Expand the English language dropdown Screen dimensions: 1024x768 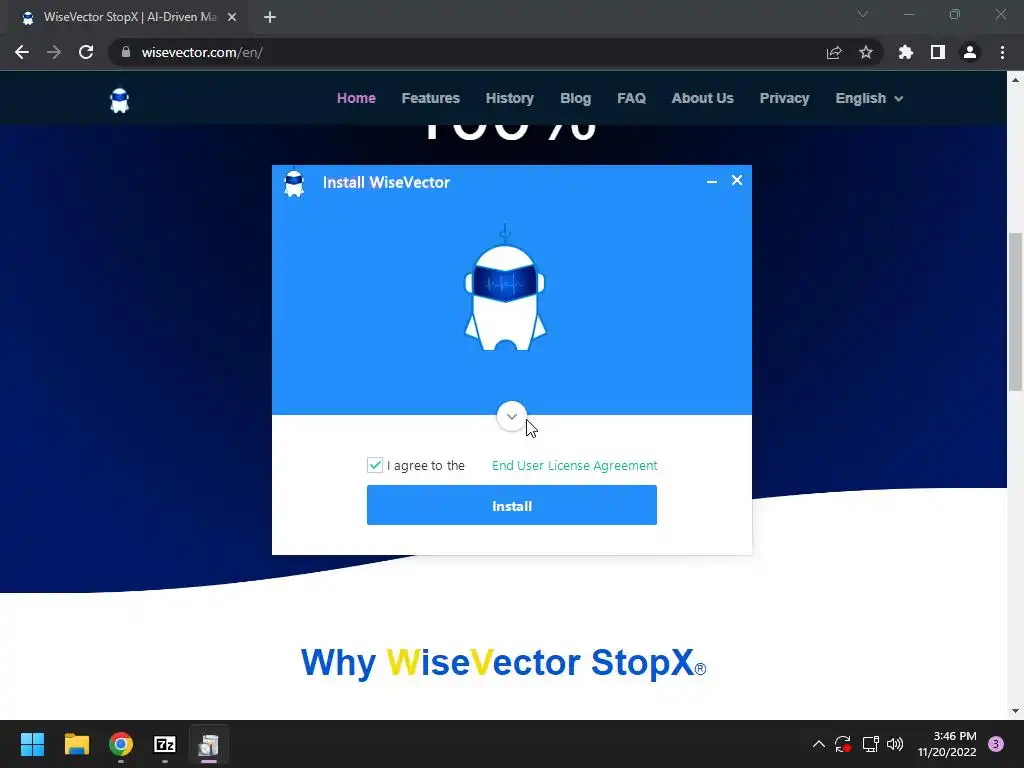pos(869,98)
